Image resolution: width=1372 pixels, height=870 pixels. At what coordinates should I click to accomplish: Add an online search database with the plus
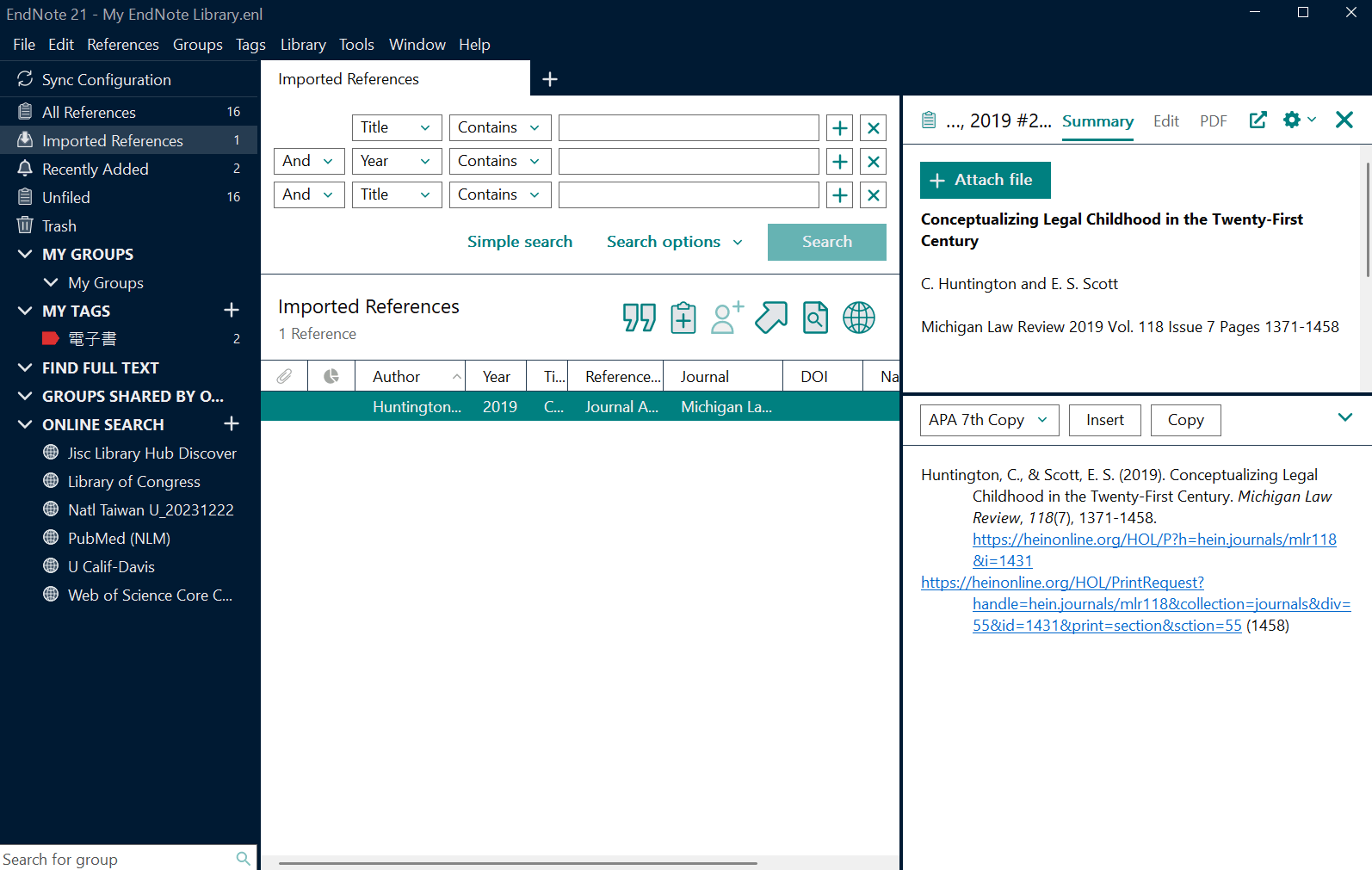point(232,423)
